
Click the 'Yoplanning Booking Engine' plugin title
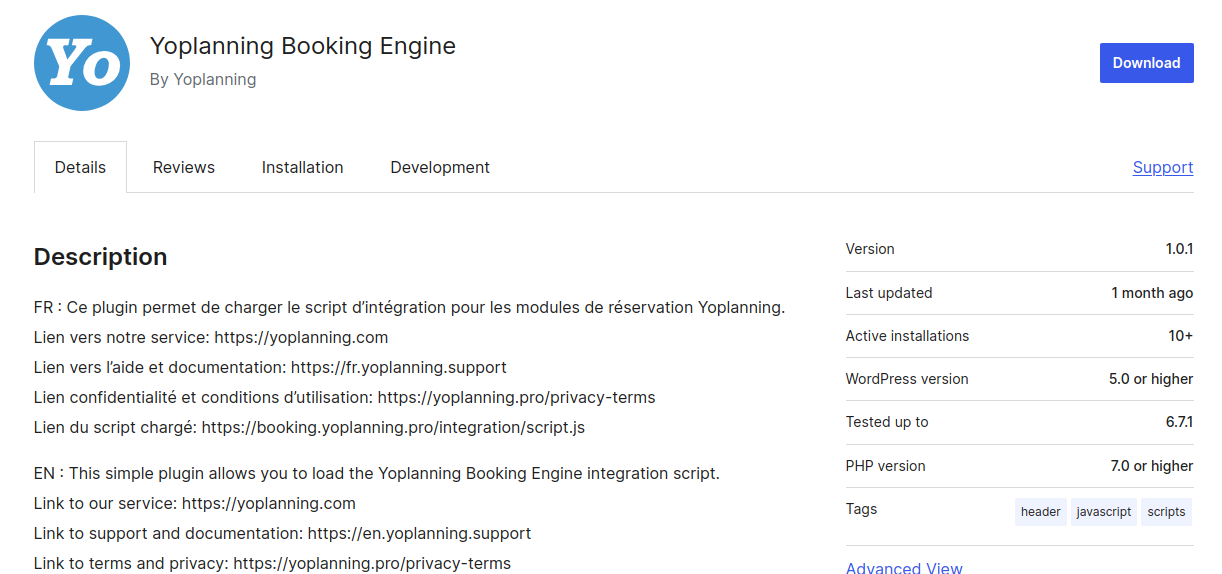(x=302, y=46)
